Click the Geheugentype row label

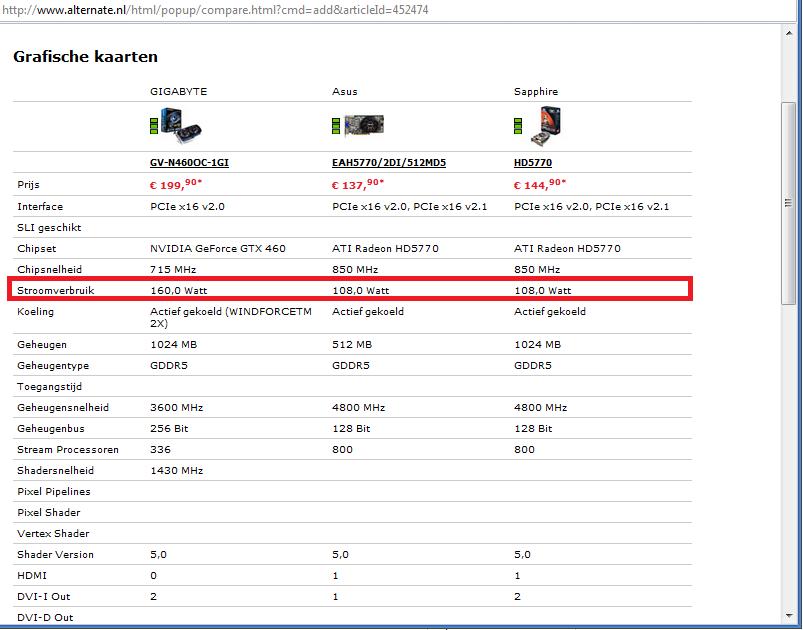tap(53, 366)
